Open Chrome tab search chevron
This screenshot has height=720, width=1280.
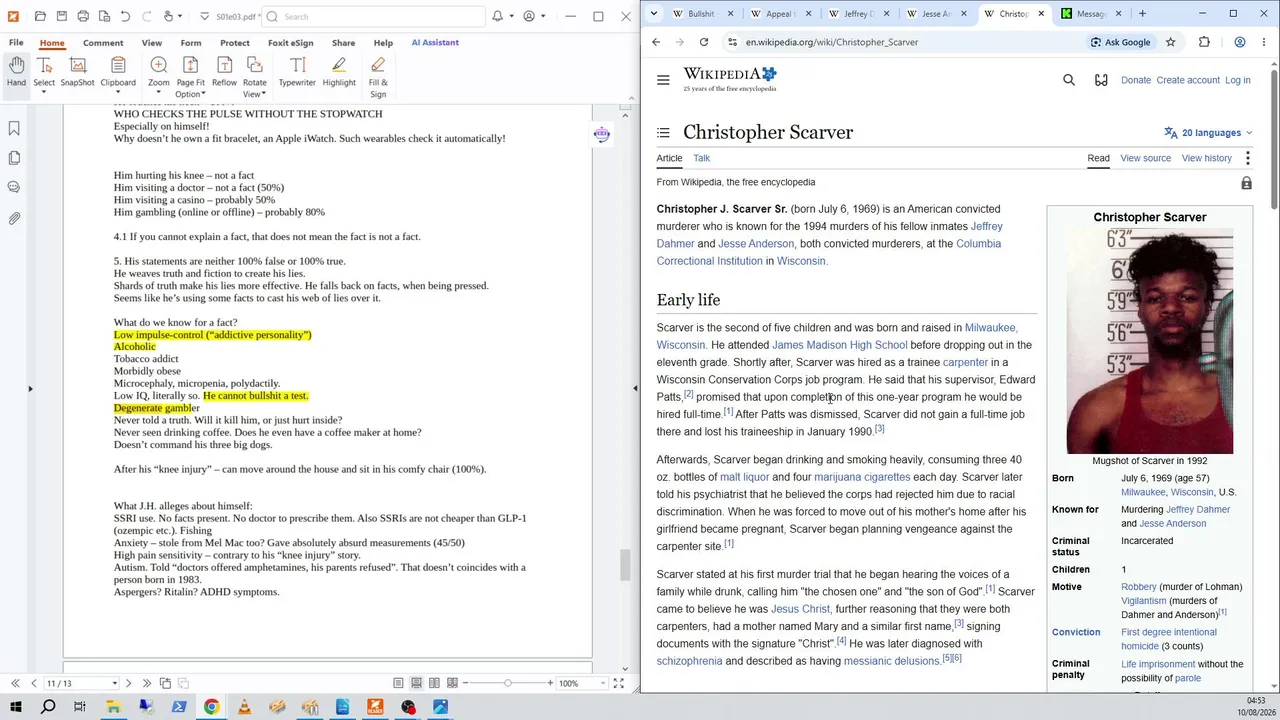[x=653, y=14]
